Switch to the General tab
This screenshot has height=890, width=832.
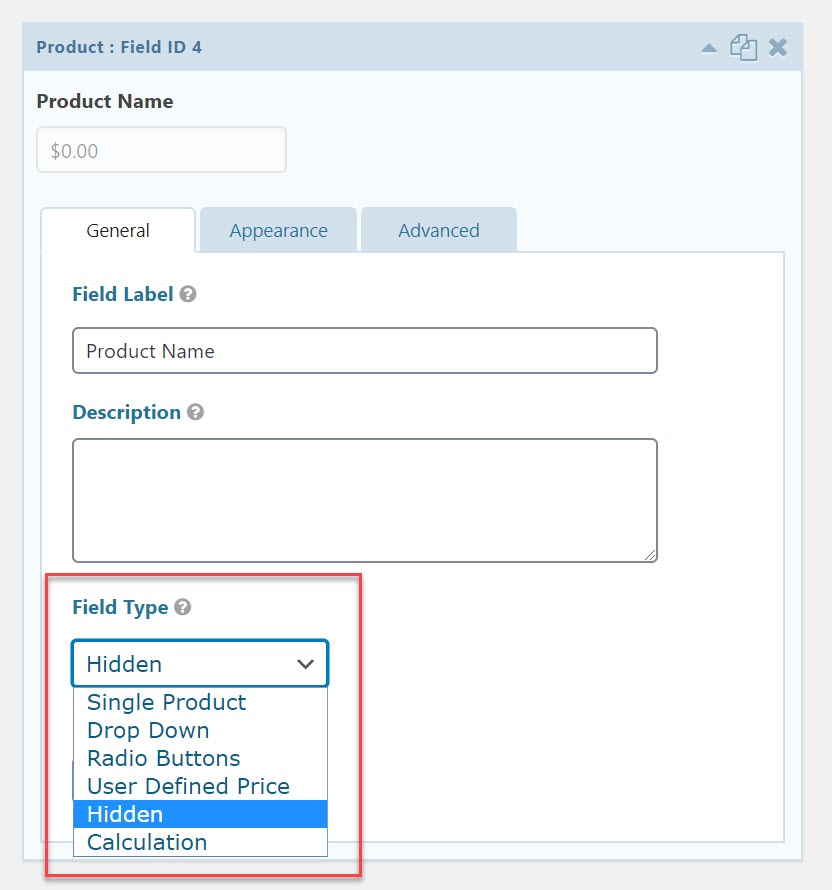pos(118,230)
